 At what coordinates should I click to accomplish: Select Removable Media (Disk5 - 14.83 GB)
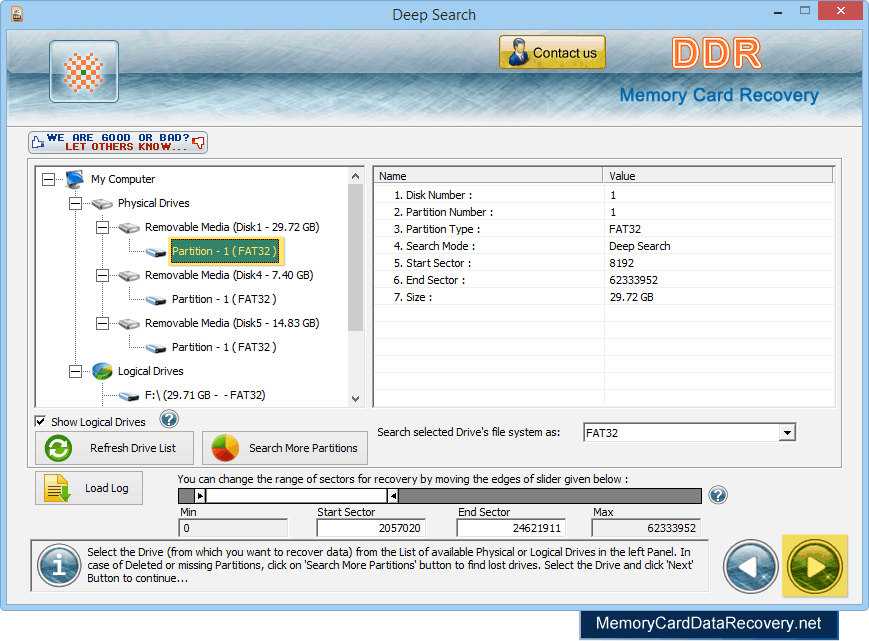[232, 323]
